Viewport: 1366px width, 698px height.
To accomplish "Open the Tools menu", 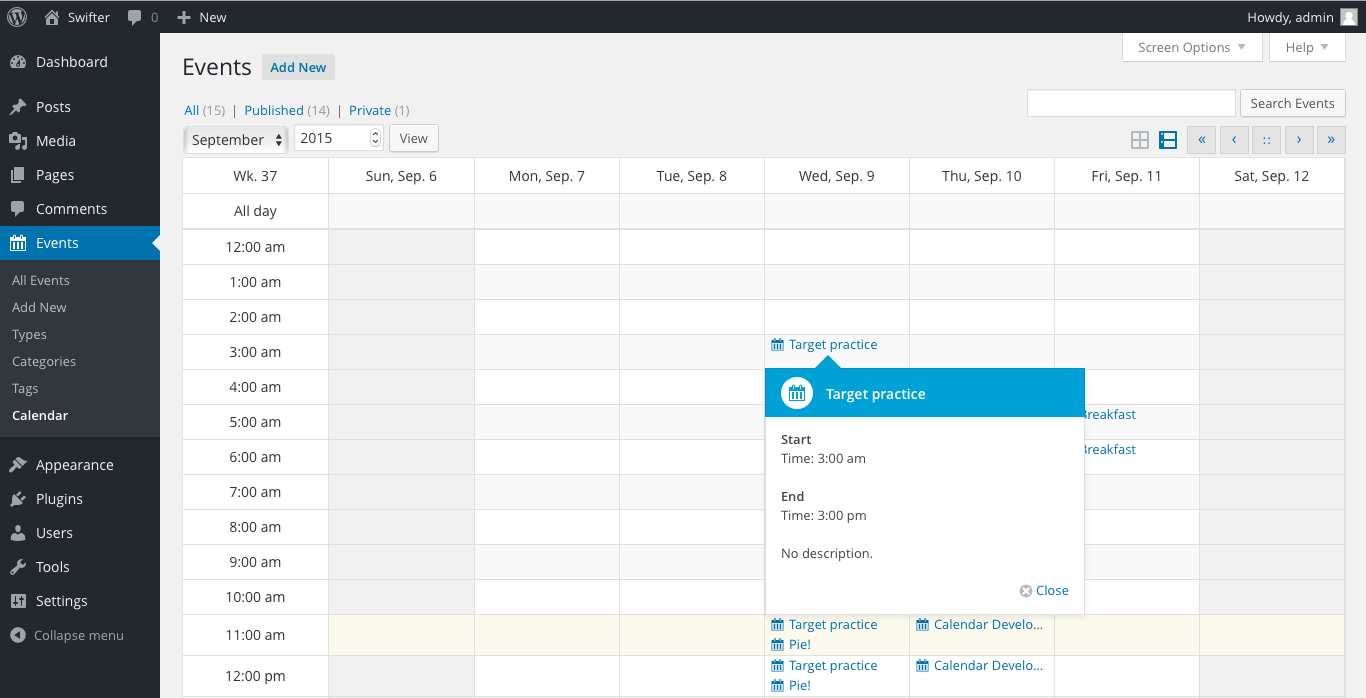I will click(80, 567).
